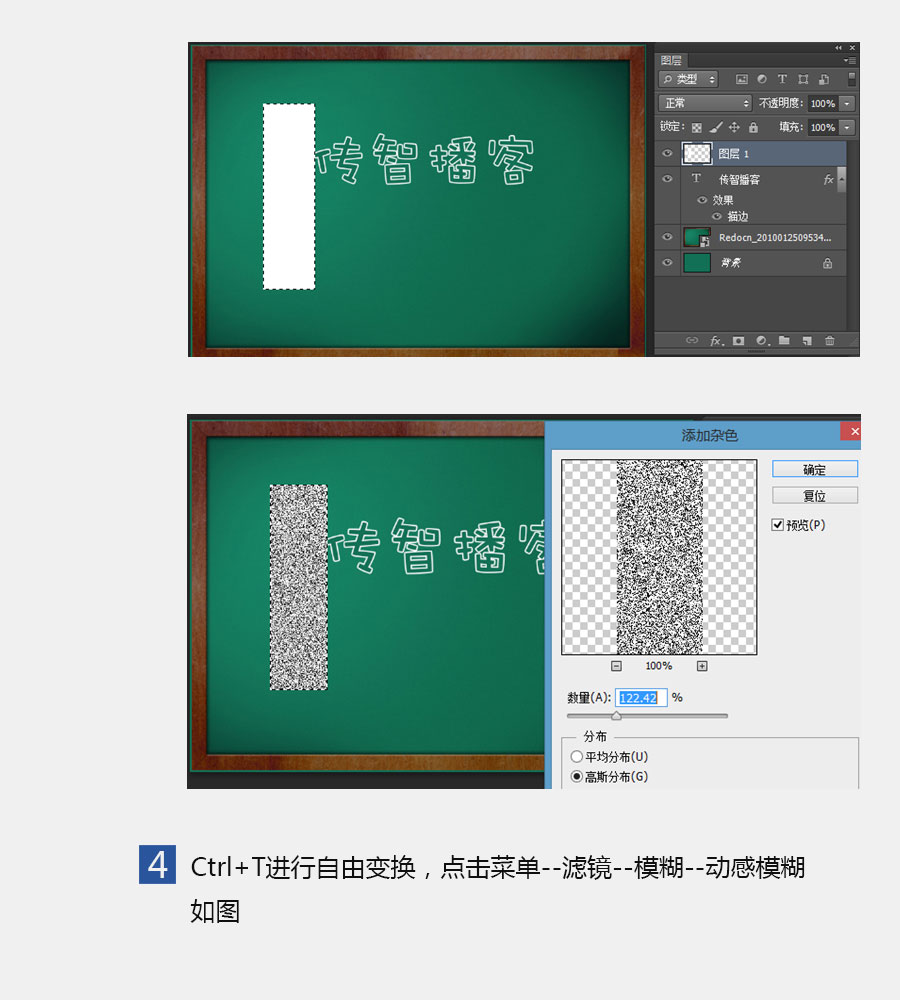
Task: Select 图层 1 layer thumbnail
Action: coord(697,153)
